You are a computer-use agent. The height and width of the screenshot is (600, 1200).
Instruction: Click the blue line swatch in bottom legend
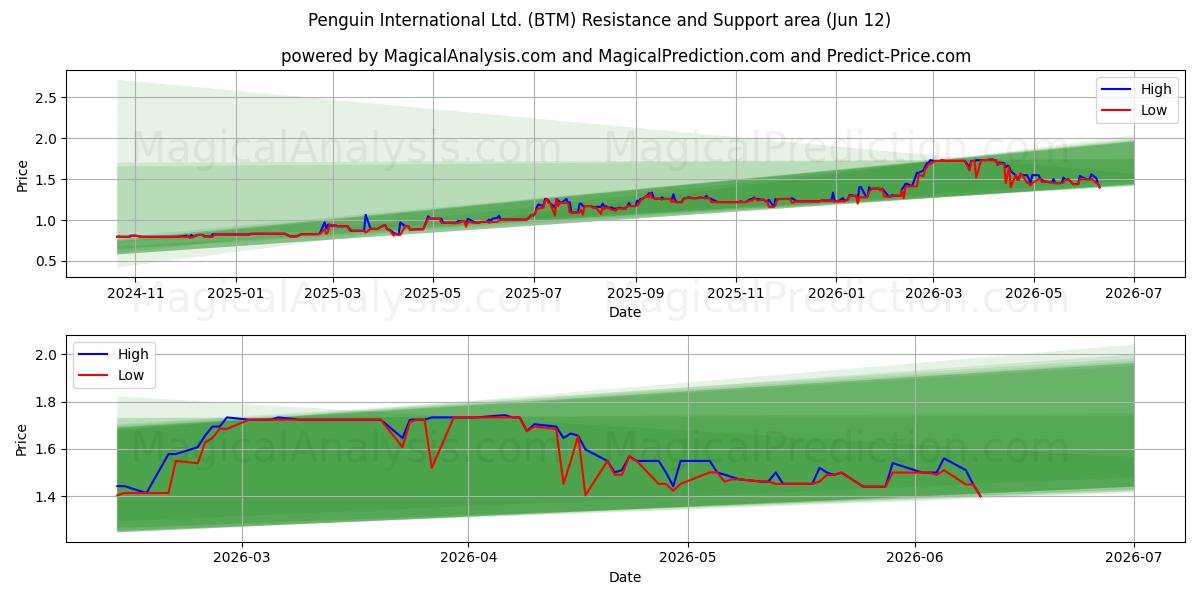click(x=93, y=355)
